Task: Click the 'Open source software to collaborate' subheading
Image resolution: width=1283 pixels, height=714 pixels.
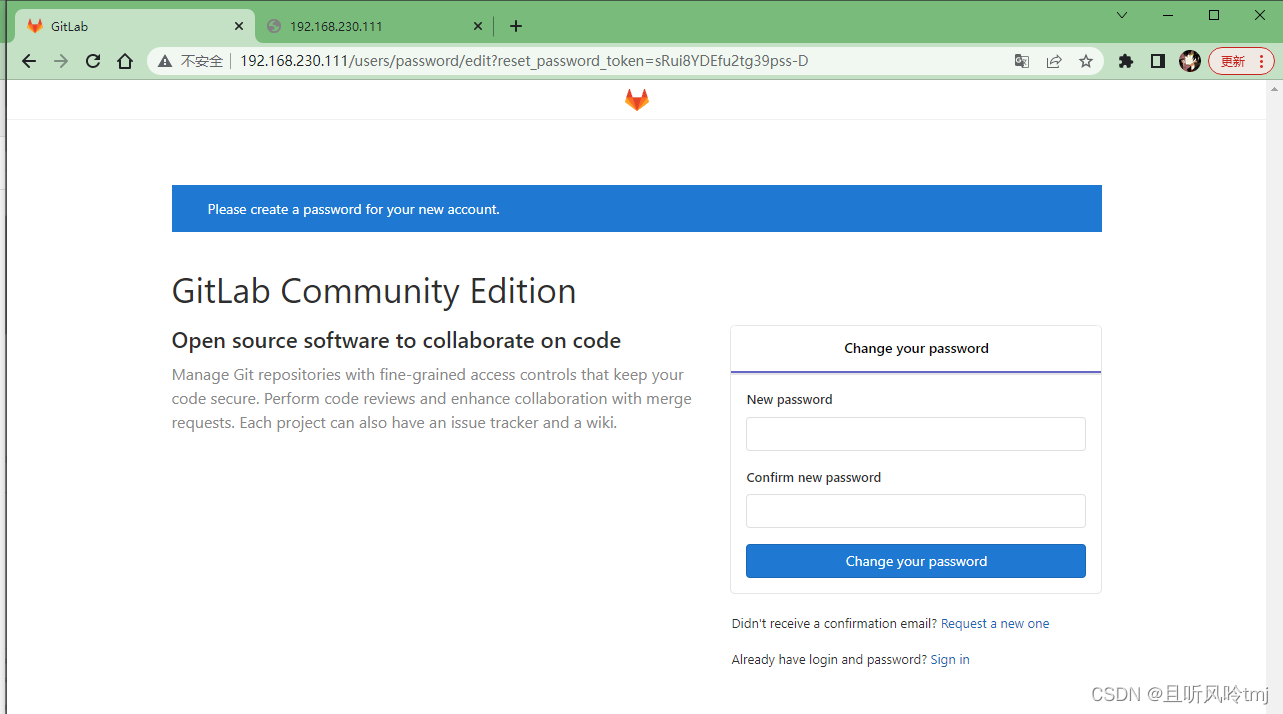Action: pyautogui.click(x=396, y=341)
